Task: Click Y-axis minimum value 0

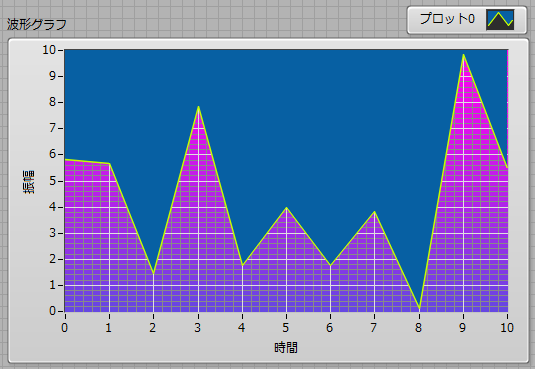Action: (x=52, y=311)
